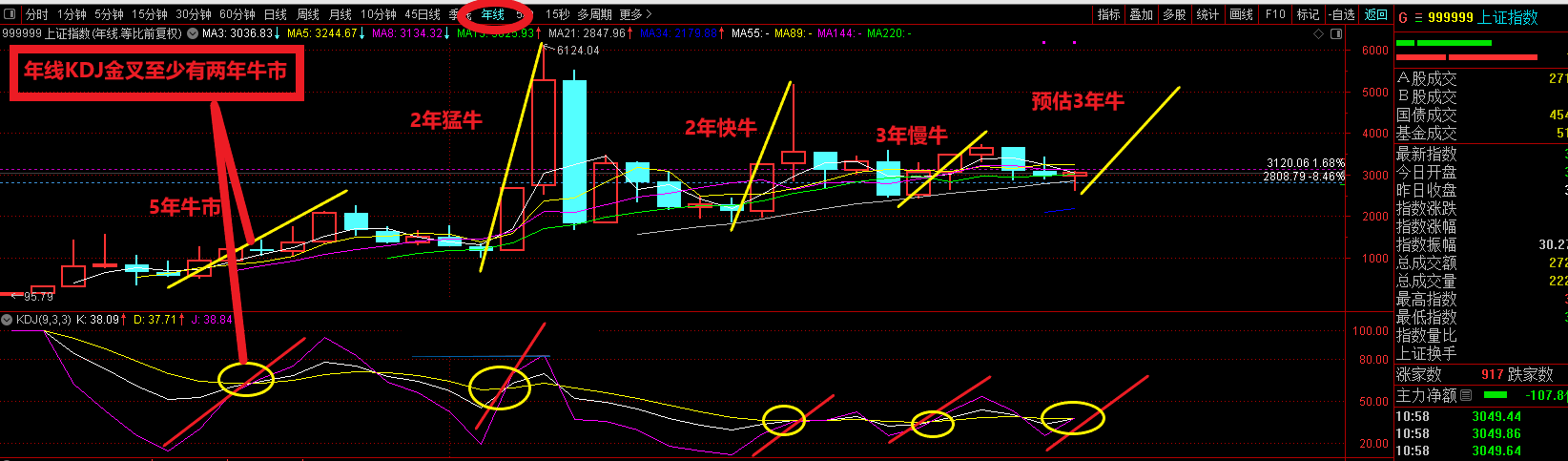Open the 指标 indicators menu

[x=1108, y=14]
